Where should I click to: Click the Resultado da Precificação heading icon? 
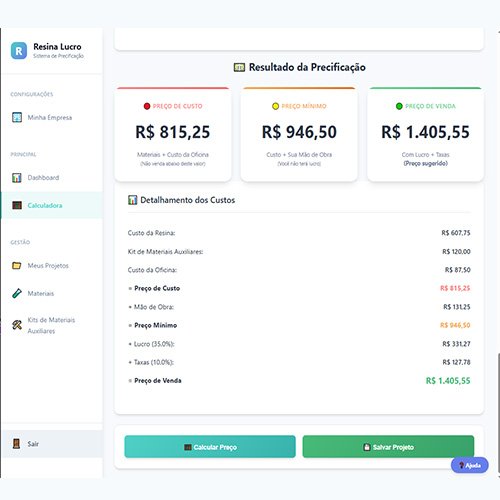[x=239, y=67]
